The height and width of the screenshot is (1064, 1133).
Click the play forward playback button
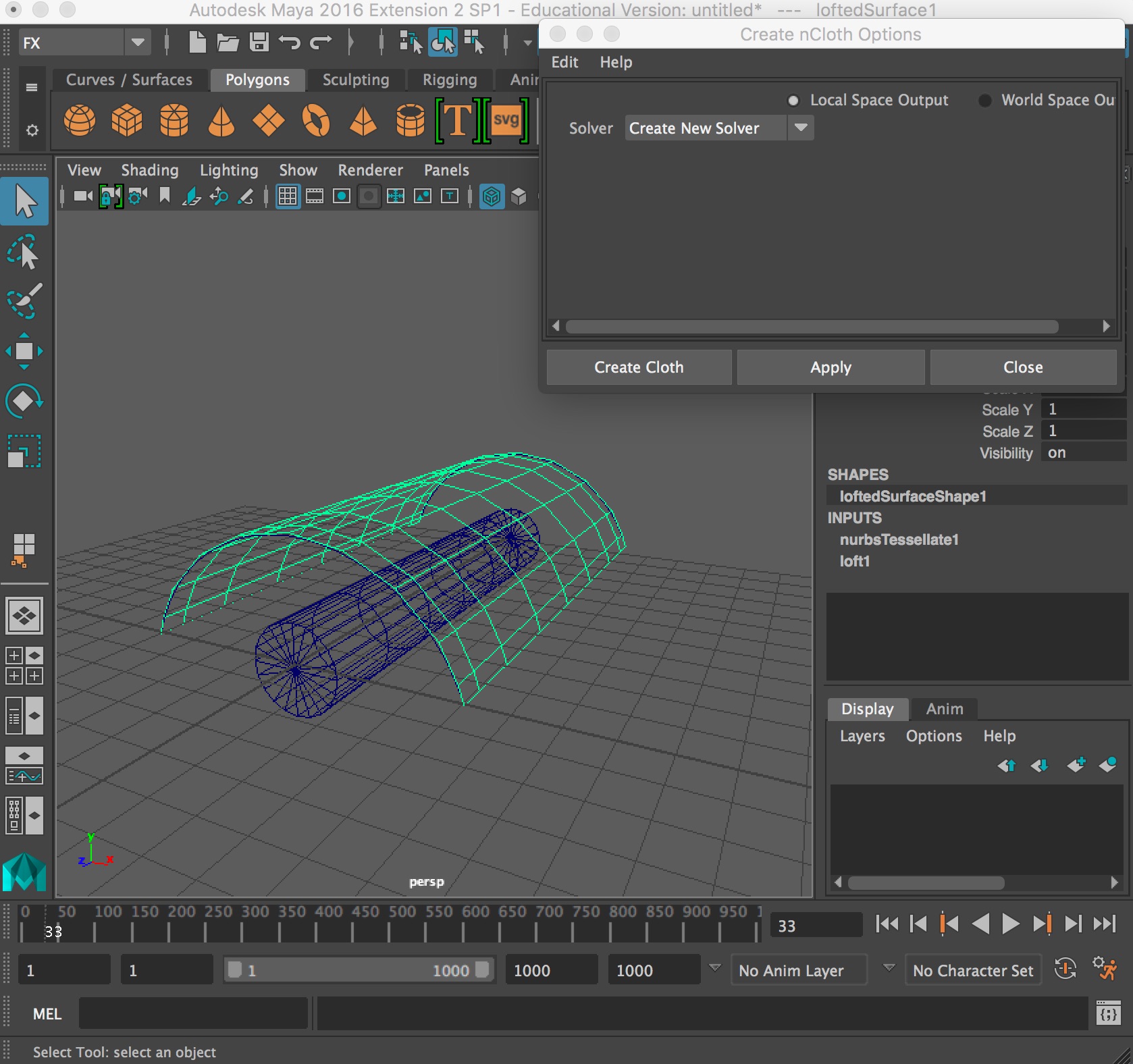click(1011, 924)
